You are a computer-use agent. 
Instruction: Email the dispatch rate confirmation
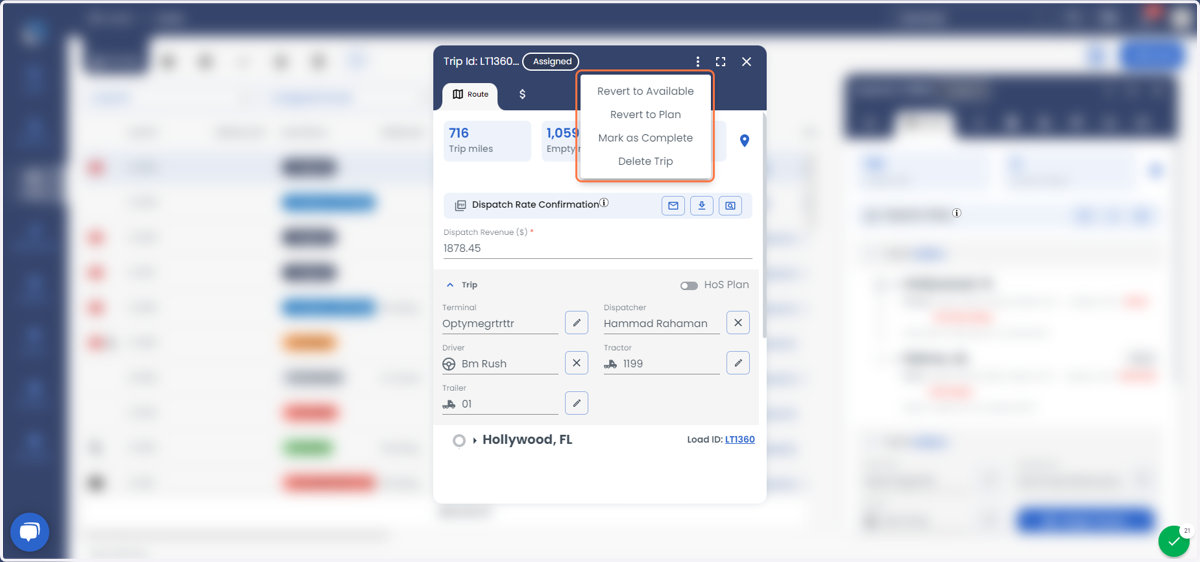point(673,206)
